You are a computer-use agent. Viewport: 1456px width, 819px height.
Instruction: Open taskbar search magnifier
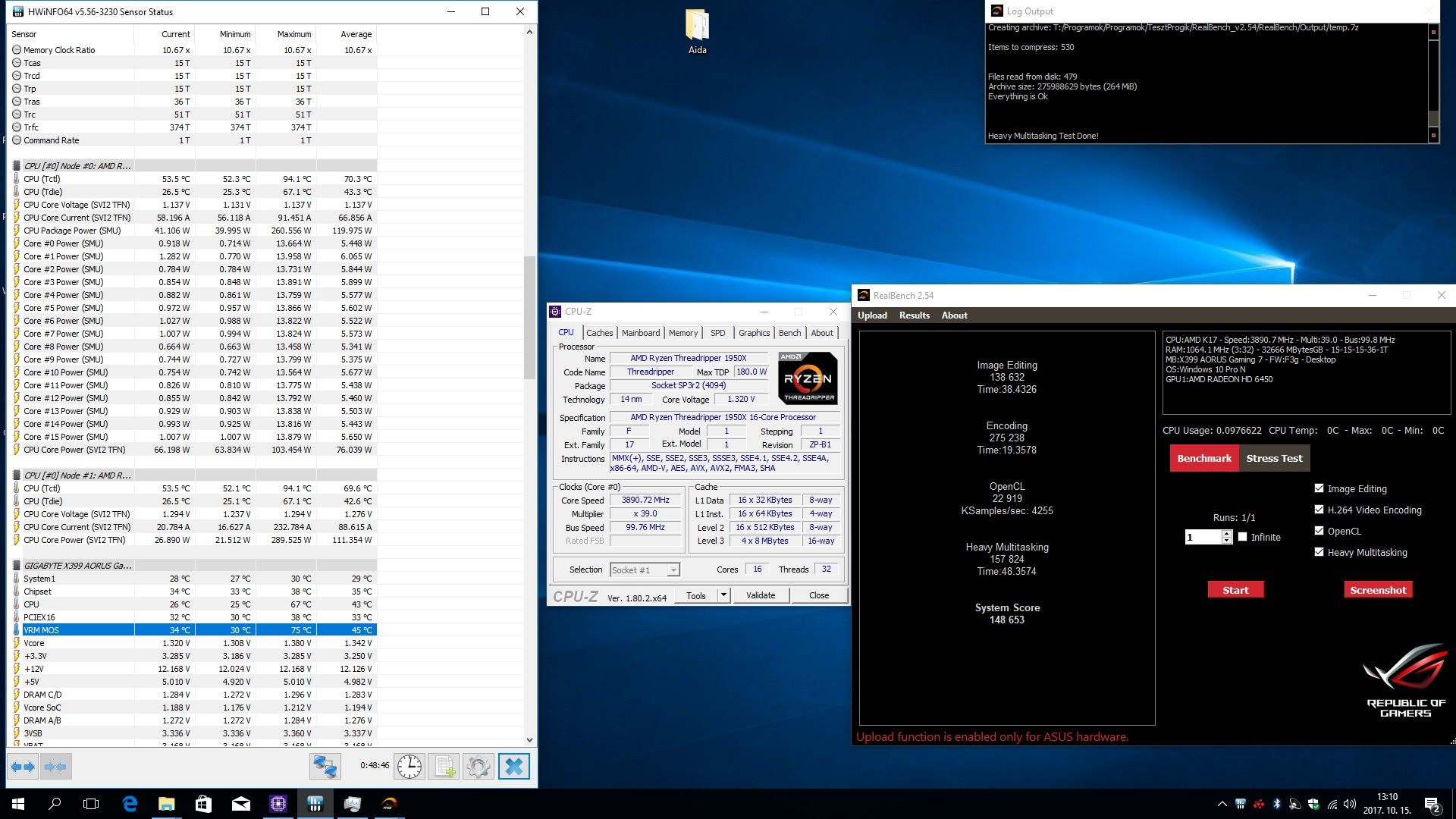click(x=55, y=804)
